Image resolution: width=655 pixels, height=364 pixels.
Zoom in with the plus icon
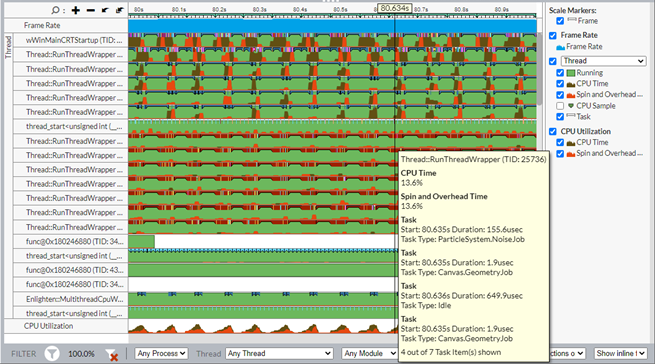[76, 10]
